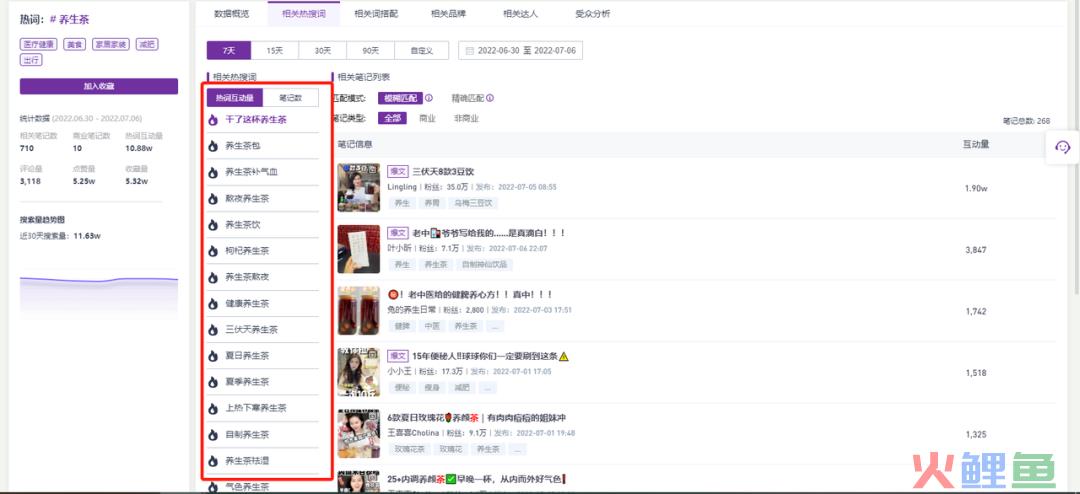The height and width of the screenshot is (494, 1080).
Task: Open the thumbnail of 小小王's note
Action: click(x=359, y=372)
